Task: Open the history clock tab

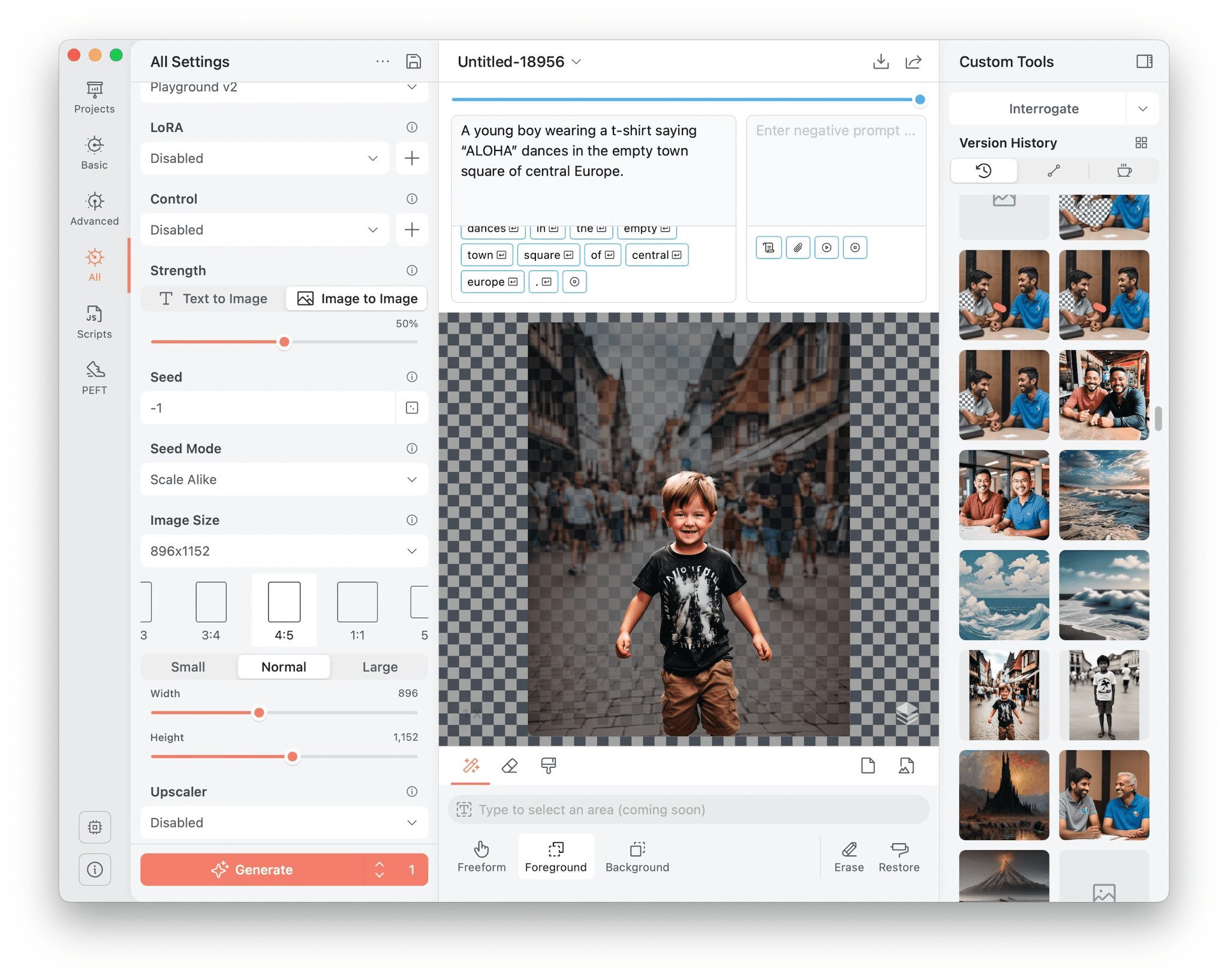Action: [x=983, y=171]
